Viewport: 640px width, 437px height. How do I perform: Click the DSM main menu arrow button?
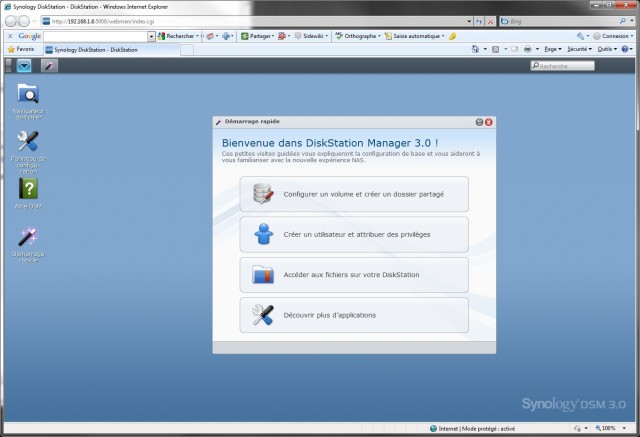click(24, 66)
